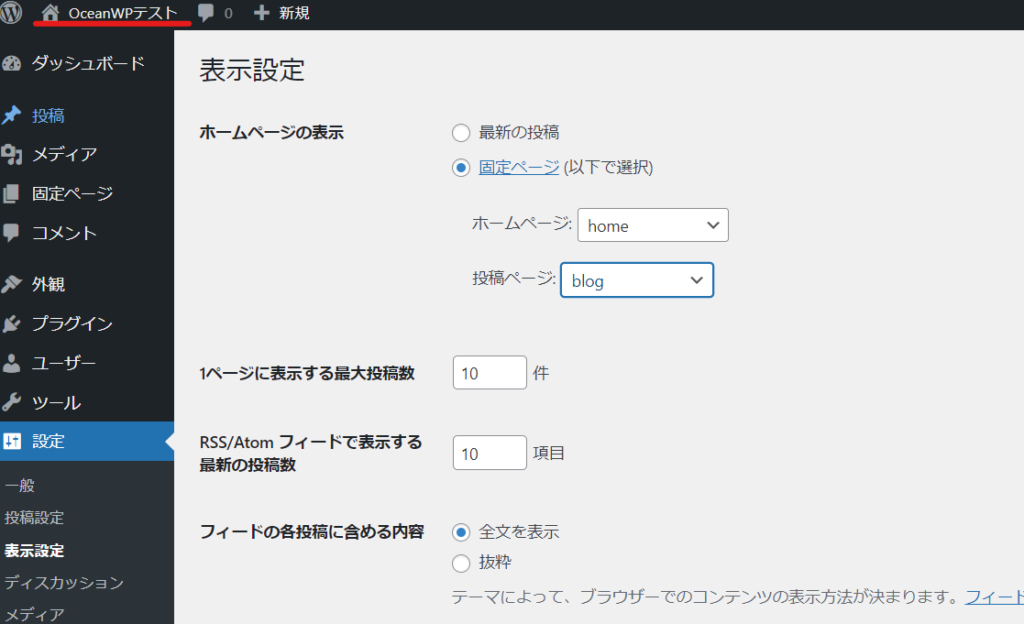This screenshot has height=624, width=1024.
Task: Choose 全文を表示 for feed content
Action: pos(461,533)
